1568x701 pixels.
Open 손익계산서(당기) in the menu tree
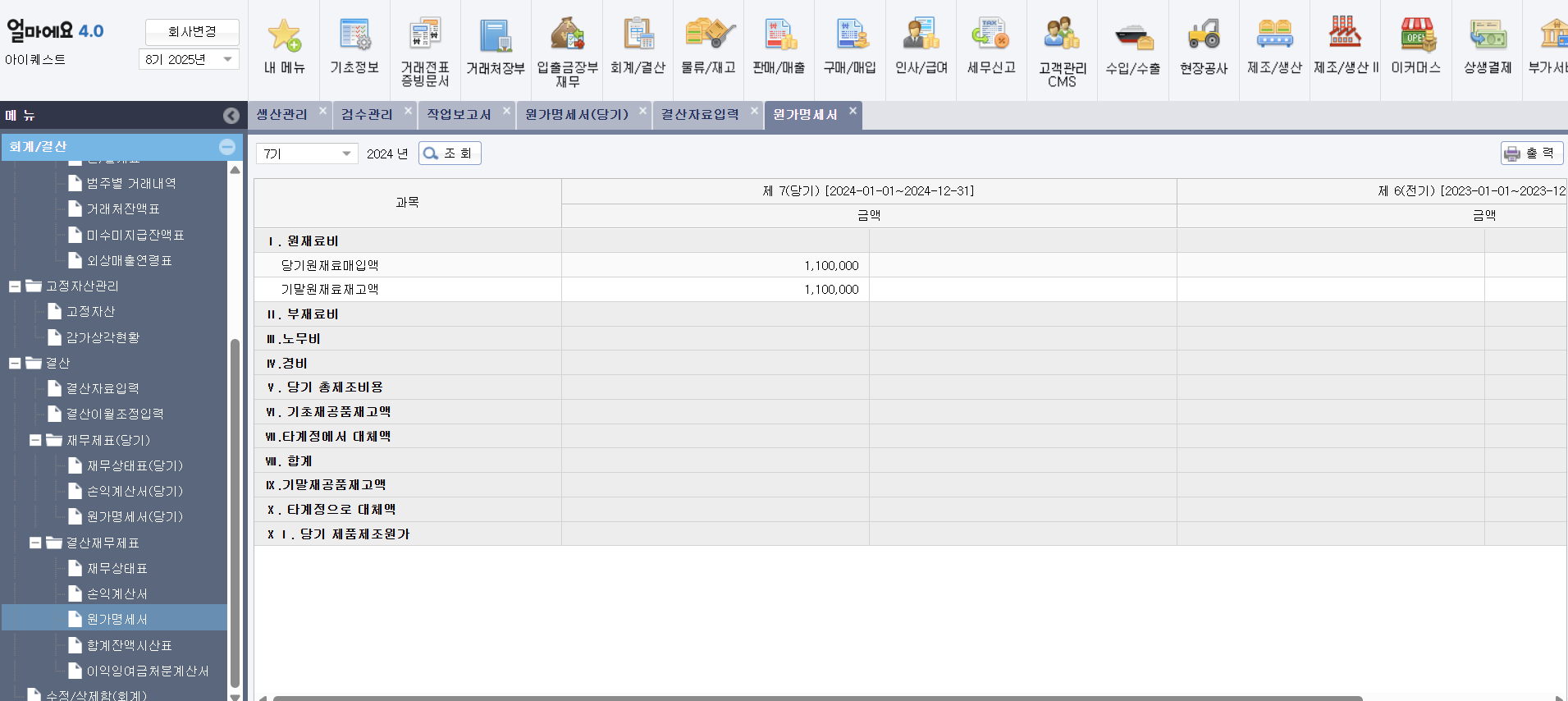pyautogui.click(x=135, y=491)
